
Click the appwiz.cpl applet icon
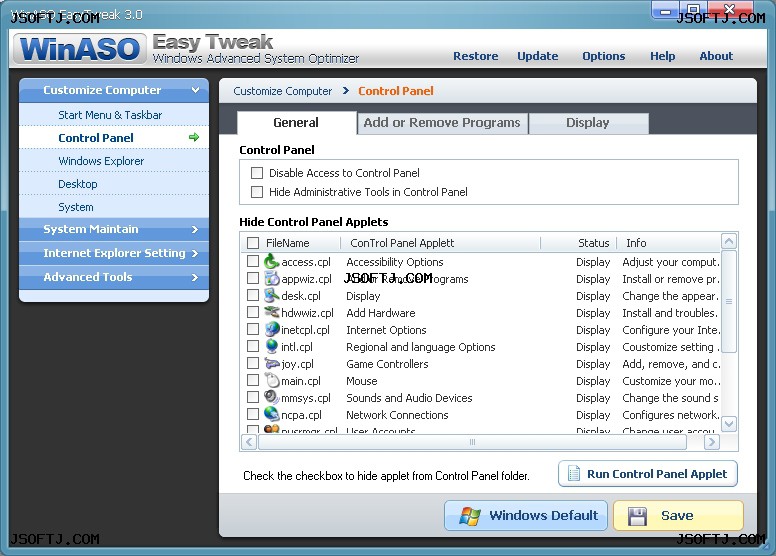tap(271, 279)
